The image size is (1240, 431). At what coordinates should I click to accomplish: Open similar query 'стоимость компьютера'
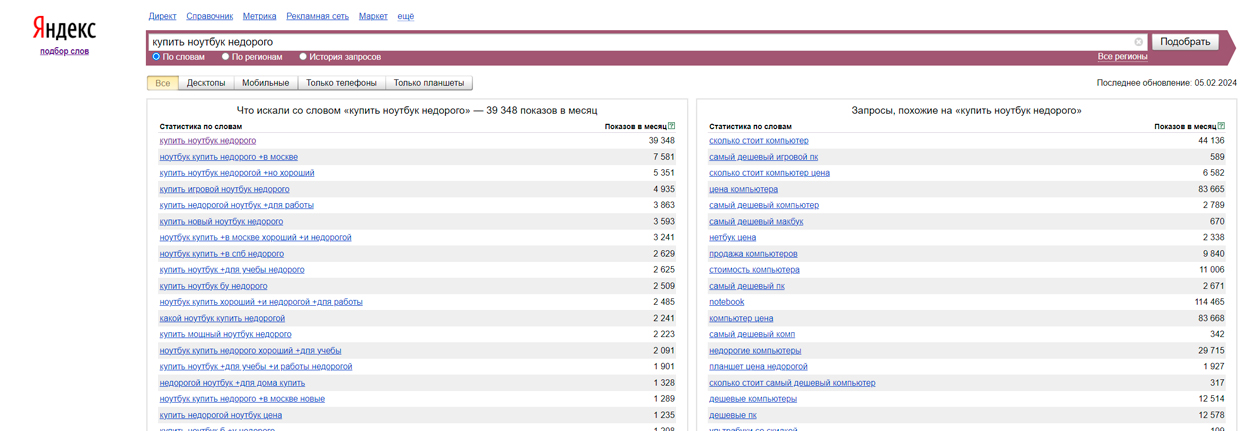(x=754, y=270)
